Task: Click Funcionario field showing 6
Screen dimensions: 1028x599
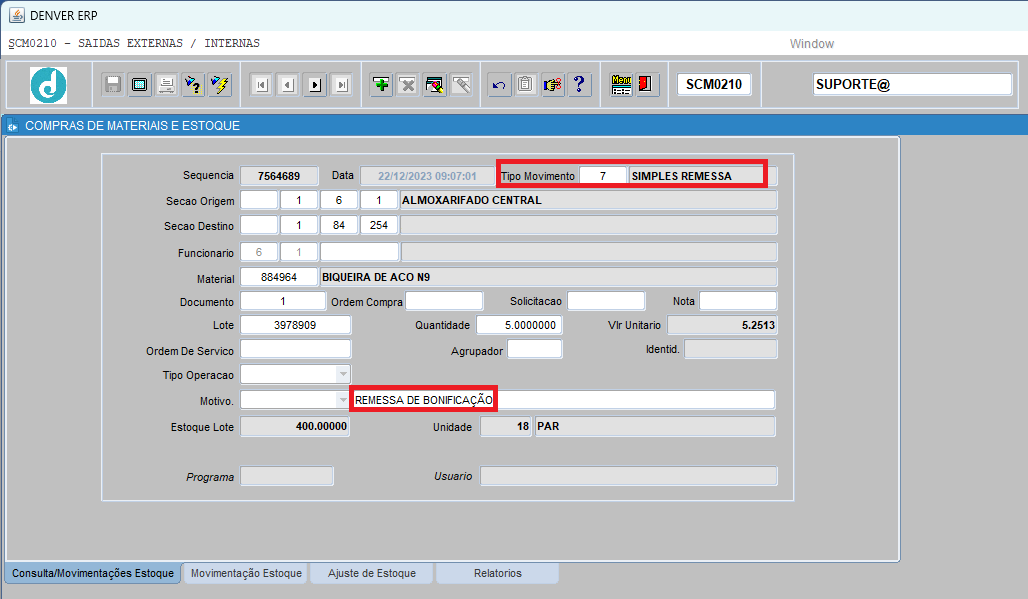Action: (259, 252)
